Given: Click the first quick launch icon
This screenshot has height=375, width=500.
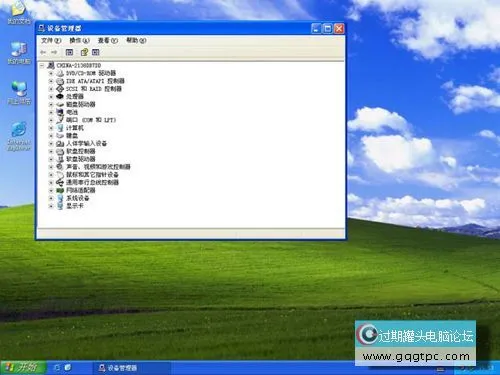Looking at the screenshot, I should (x=57, y=368).
